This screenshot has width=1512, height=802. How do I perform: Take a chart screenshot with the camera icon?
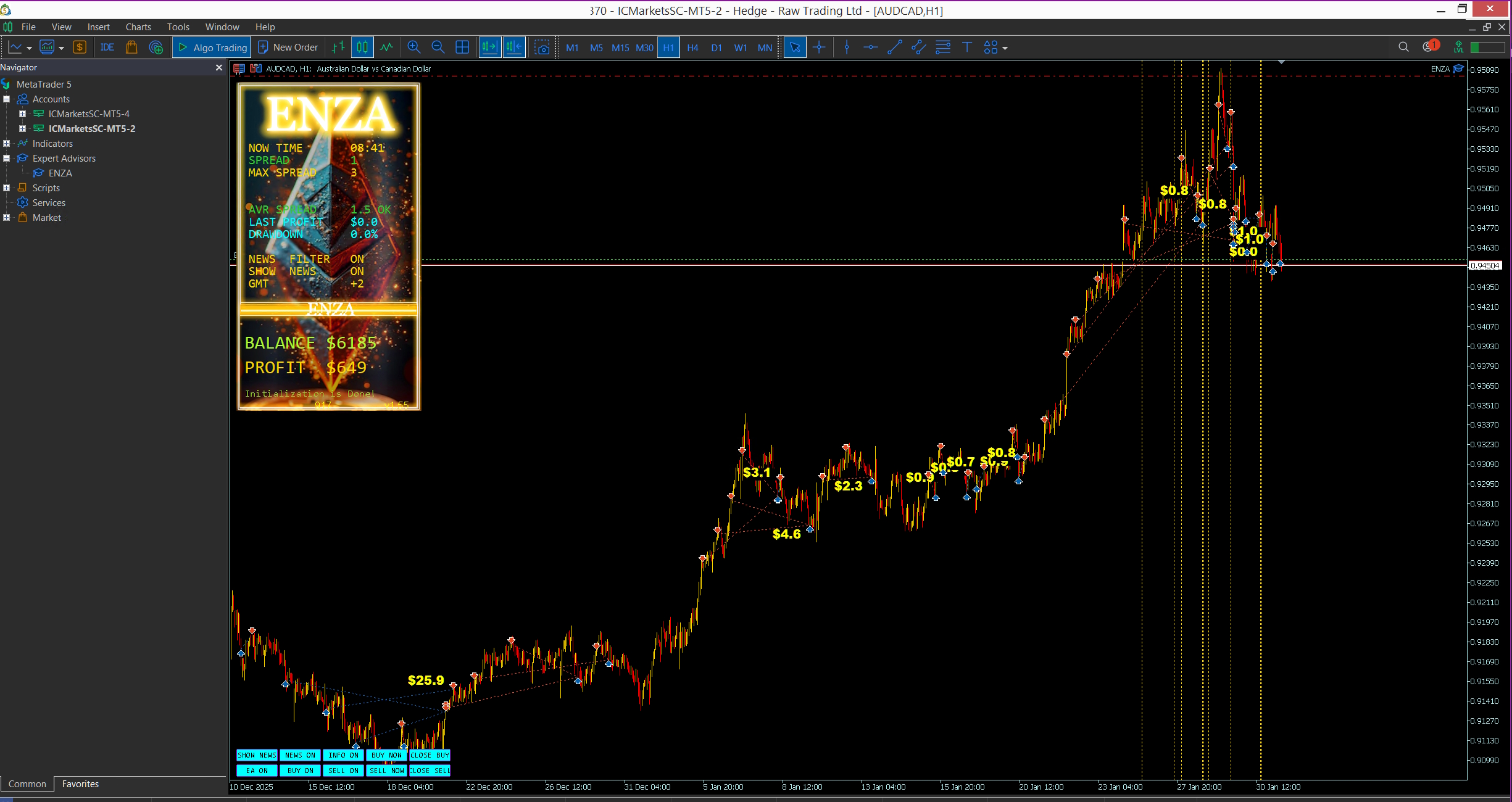(x=542, y=48)
